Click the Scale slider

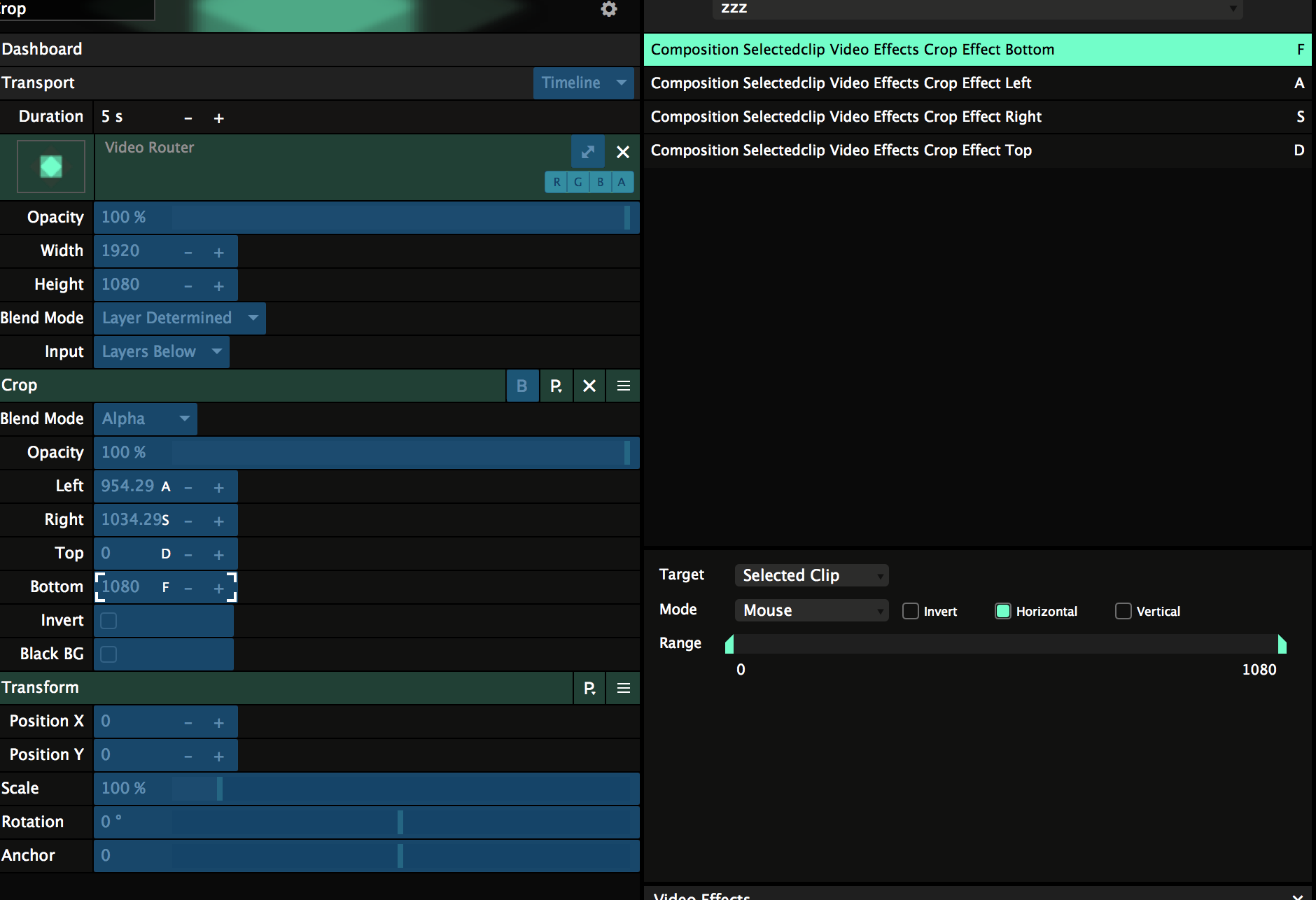click(366, 788)
